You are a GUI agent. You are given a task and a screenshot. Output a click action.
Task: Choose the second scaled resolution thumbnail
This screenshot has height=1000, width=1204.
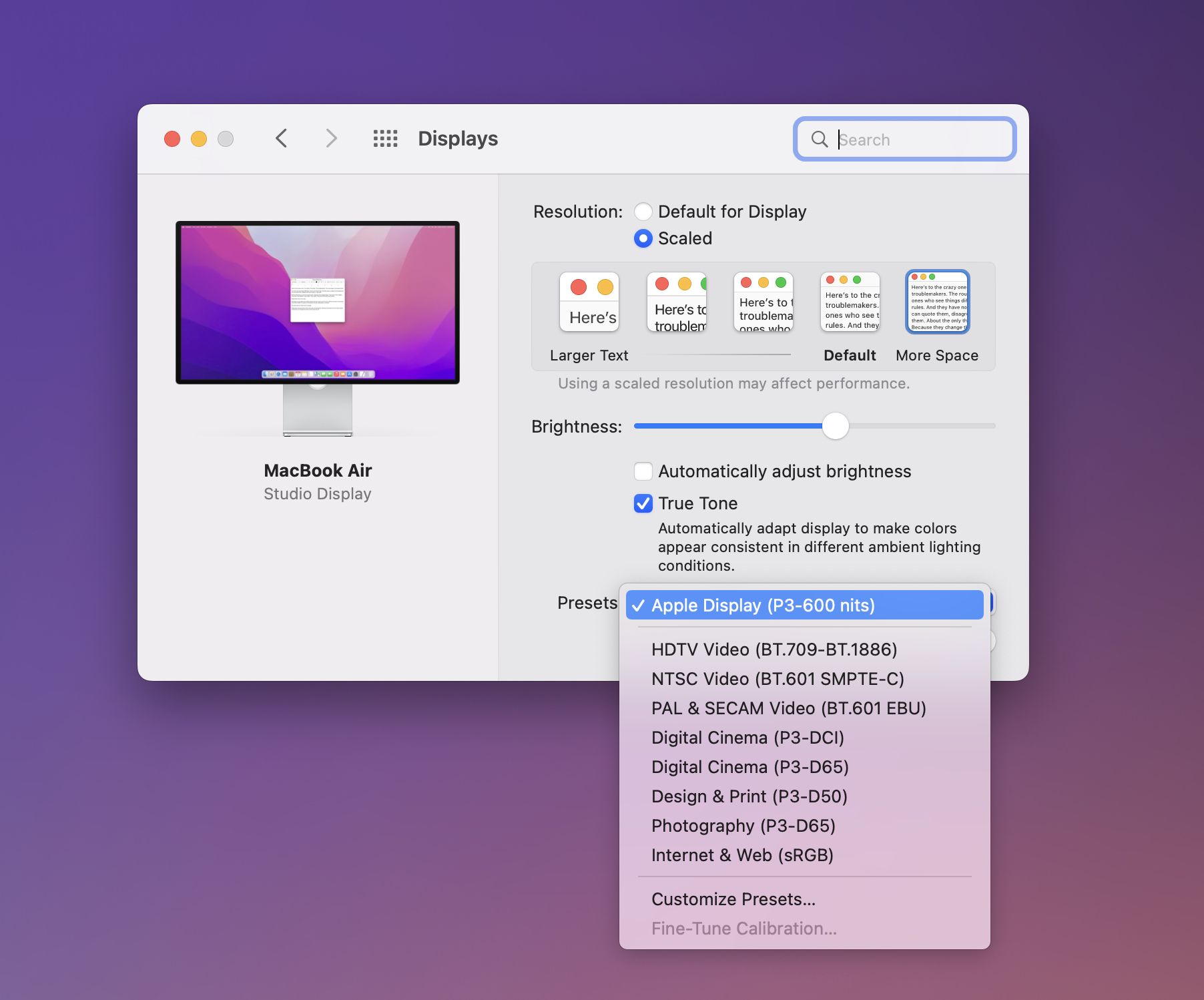tap(677, 302)
